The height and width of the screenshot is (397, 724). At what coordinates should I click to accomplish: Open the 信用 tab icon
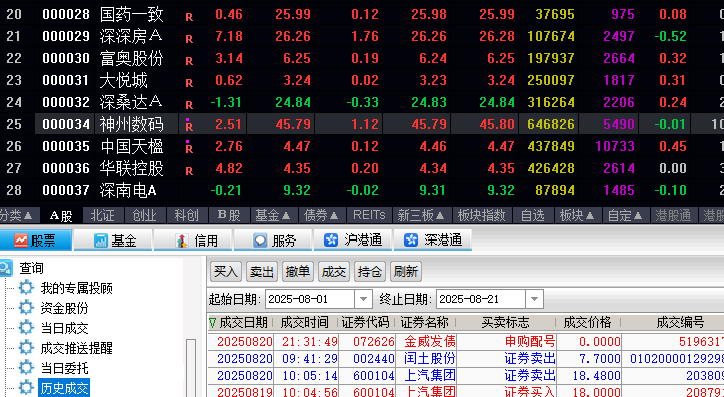tap(181, 241)
